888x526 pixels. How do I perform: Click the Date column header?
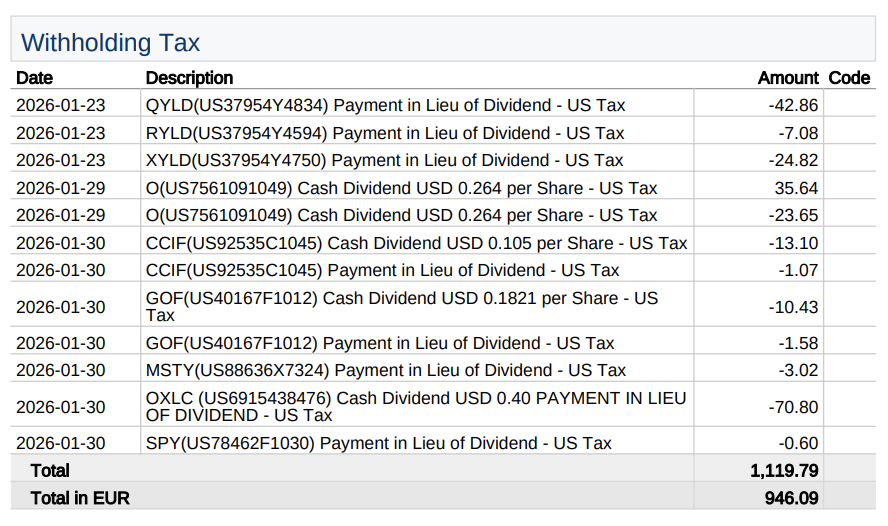(35, 78)
